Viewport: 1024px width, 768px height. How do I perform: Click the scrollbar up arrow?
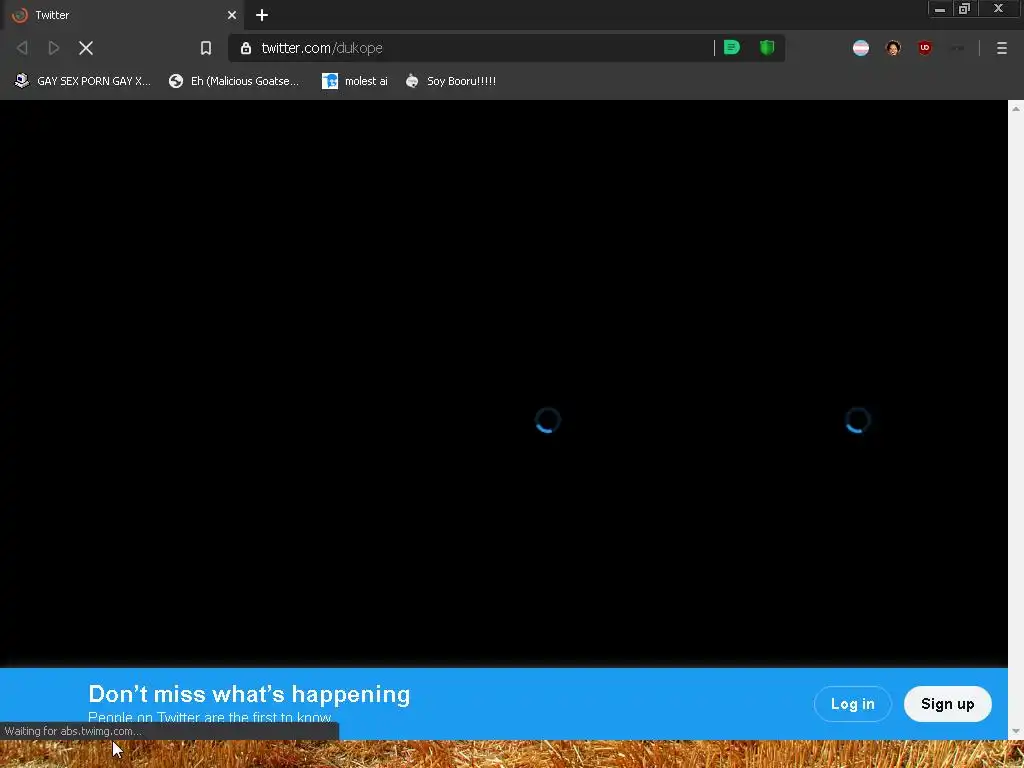click(x=1016, y=108)
